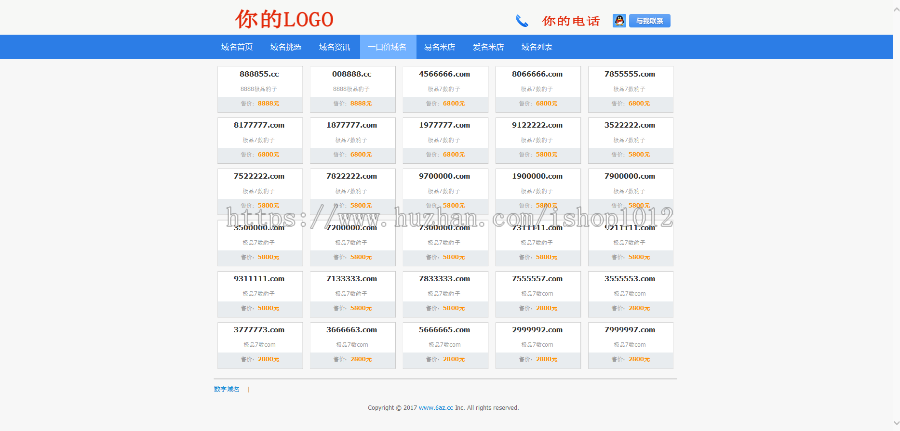This screenshot has height=431, width=900.
Task: Select the 7133333.com domain name
Action: [x=352, y=278]
